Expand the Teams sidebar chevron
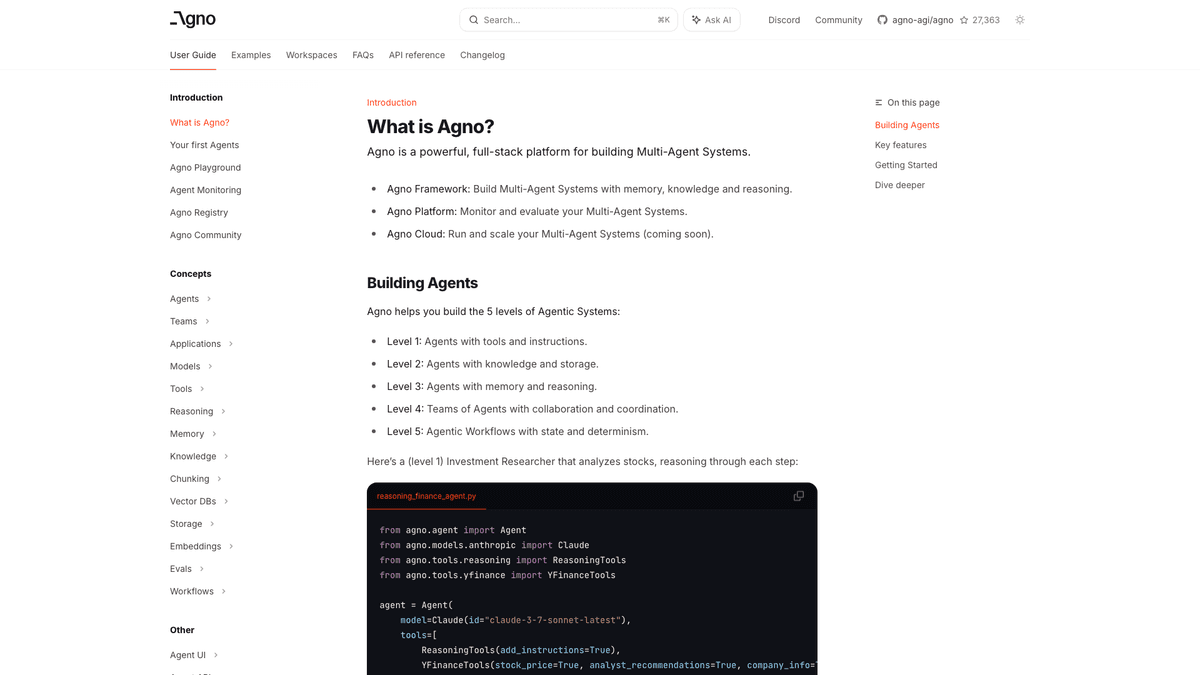The height and width of the screenshot is (675, 1200). point(207,322)
